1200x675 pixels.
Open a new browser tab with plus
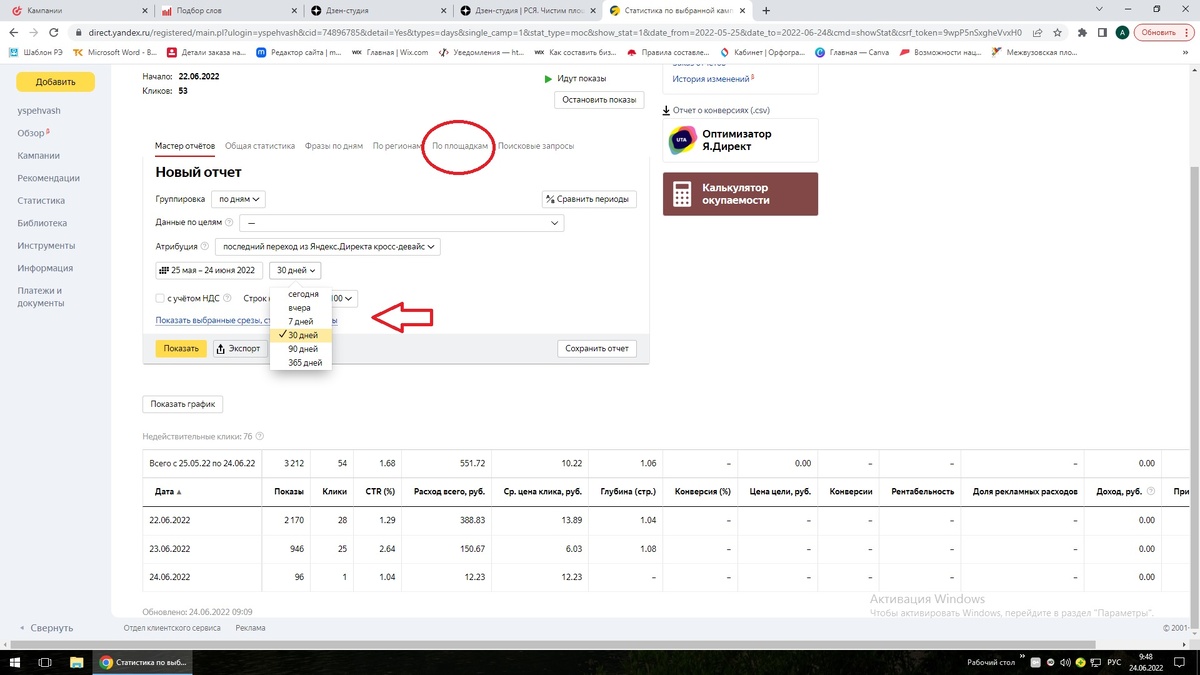(766, 10)
